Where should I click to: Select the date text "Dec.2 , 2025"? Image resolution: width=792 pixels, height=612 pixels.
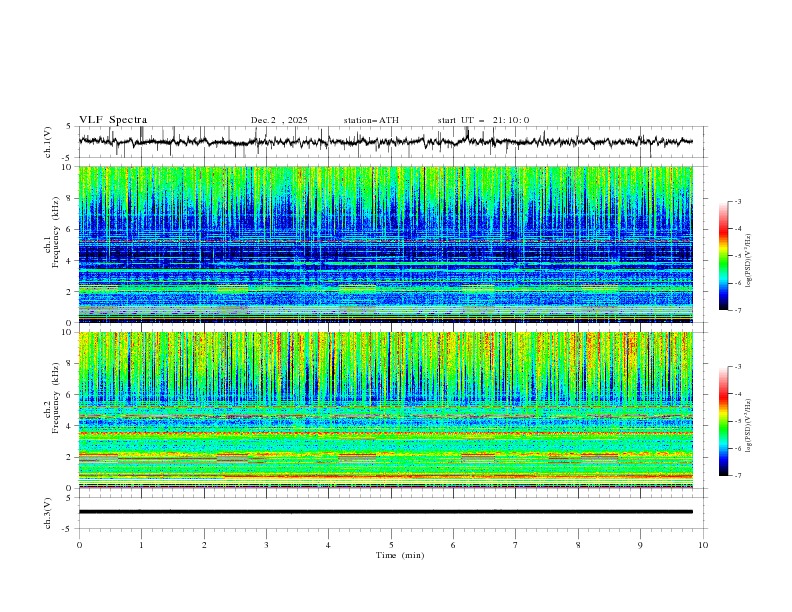pyautogui.click(x=279, y=120)
